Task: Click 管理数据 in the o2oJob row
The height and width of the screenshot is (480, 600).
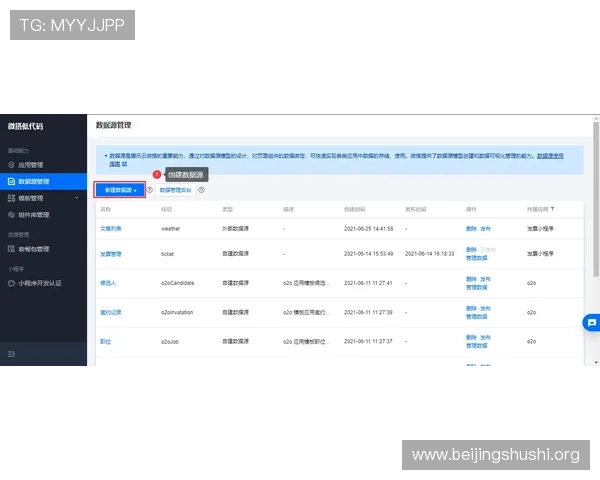Action: coord(476,345)
